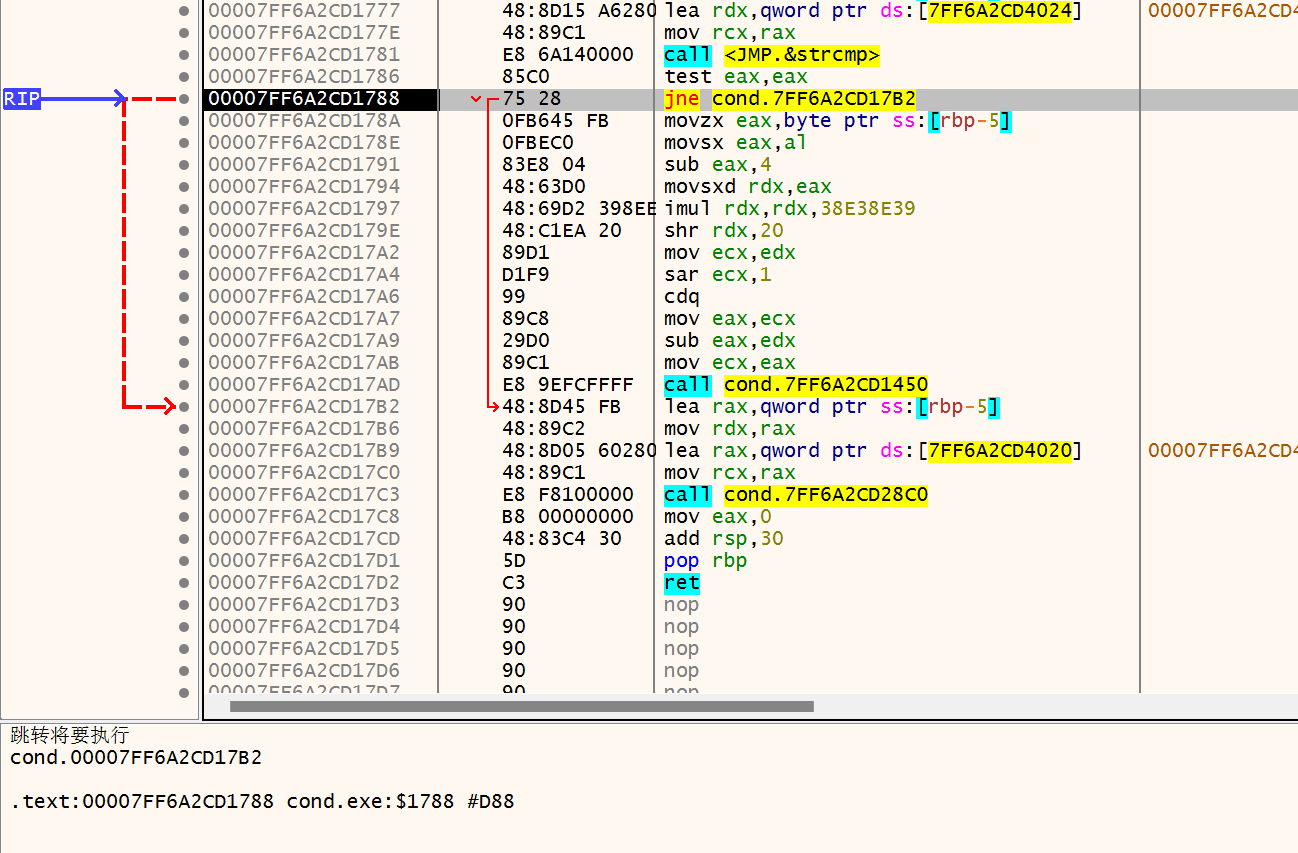The height and width of the screenshot is (853, 1298).
Task: Click the call cond.7FF6A2CD28C0 target
Action: click(x=825, y=494)
